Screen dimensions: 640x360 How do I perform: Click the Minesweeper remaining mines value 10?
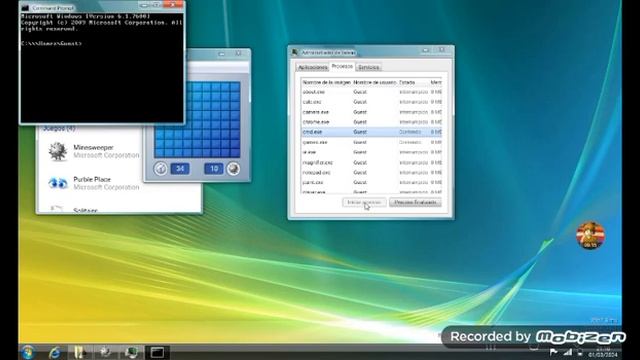[213, 169]
